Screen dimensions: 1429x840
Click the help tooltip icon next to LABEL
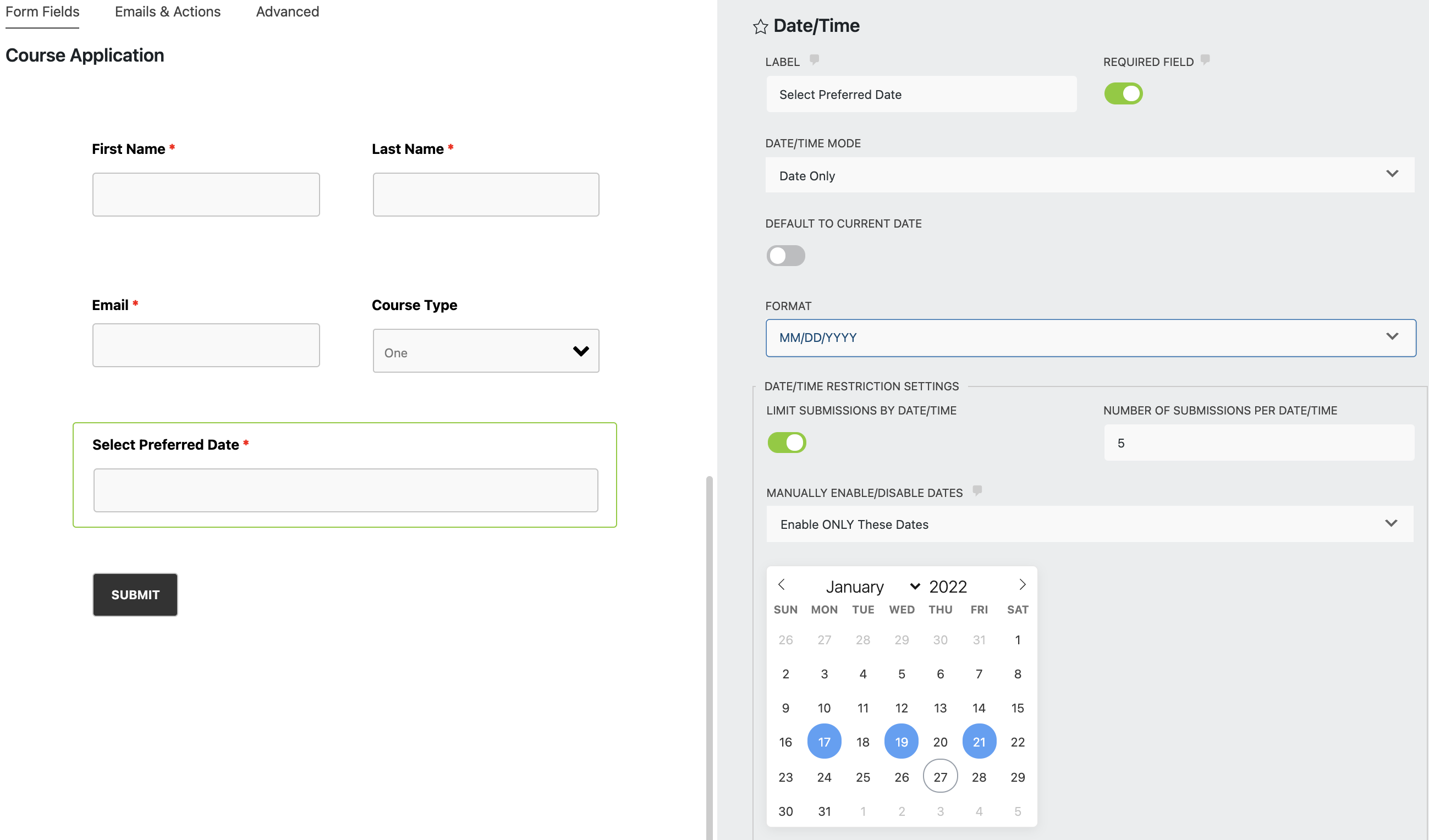point(814,59)
